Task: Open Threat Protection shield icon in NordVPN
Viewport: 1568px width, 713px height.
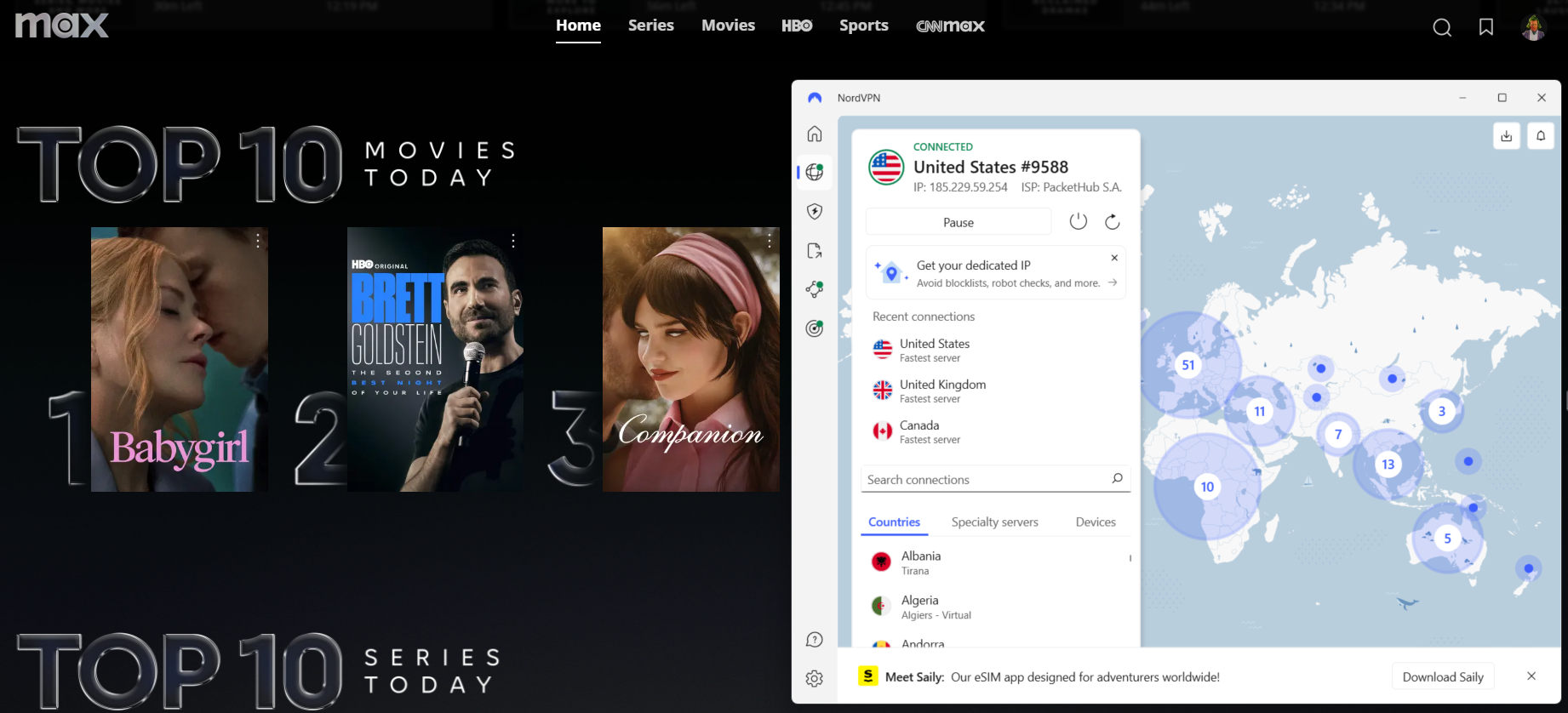Action: [815, 211]
